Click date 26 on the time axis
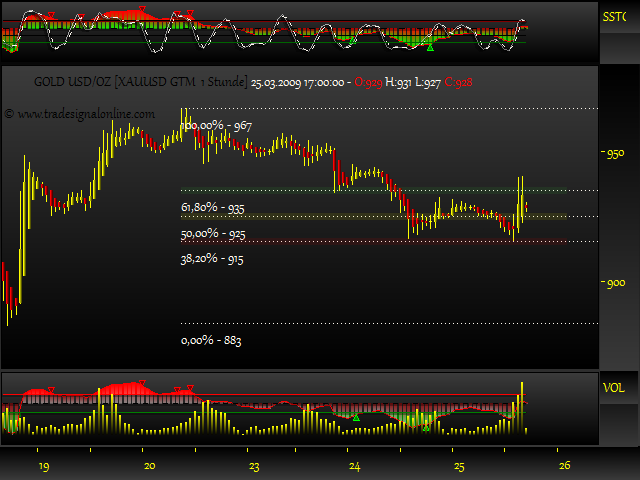 point(564,466)
